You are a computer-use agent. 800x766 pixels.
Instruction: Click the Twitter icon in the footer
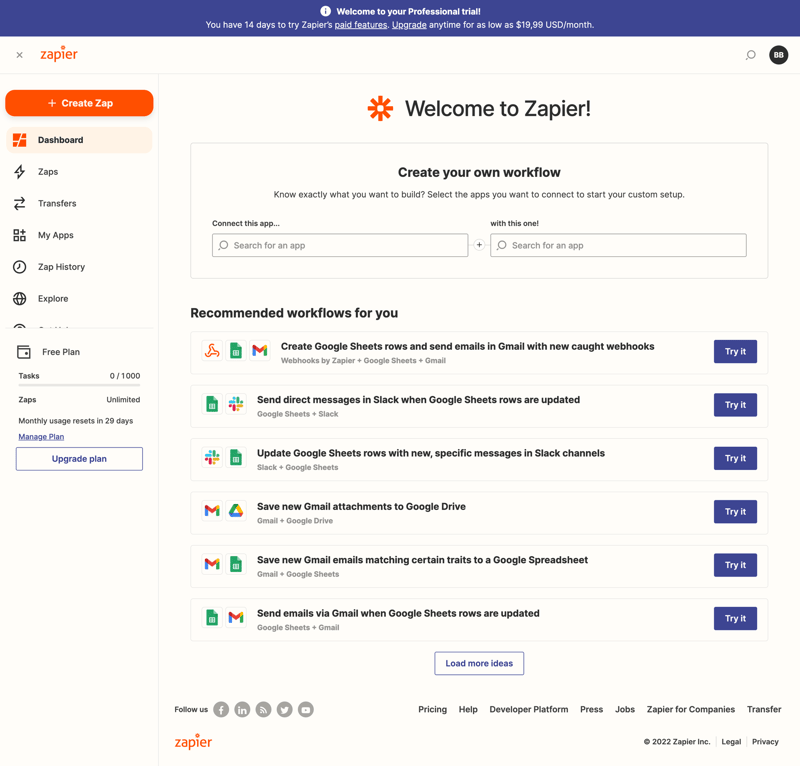(x=284, y=709)
